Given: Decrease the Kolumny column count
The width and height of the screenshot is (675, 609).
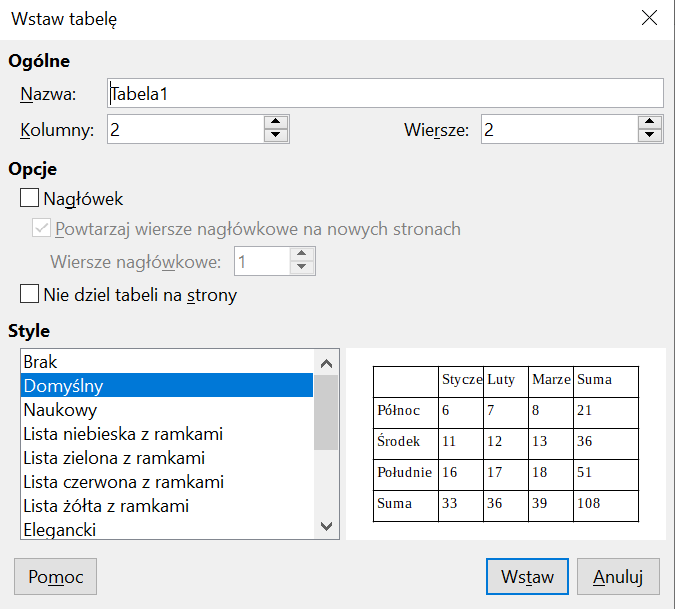Looking at the screenshot, I should 276,136.
